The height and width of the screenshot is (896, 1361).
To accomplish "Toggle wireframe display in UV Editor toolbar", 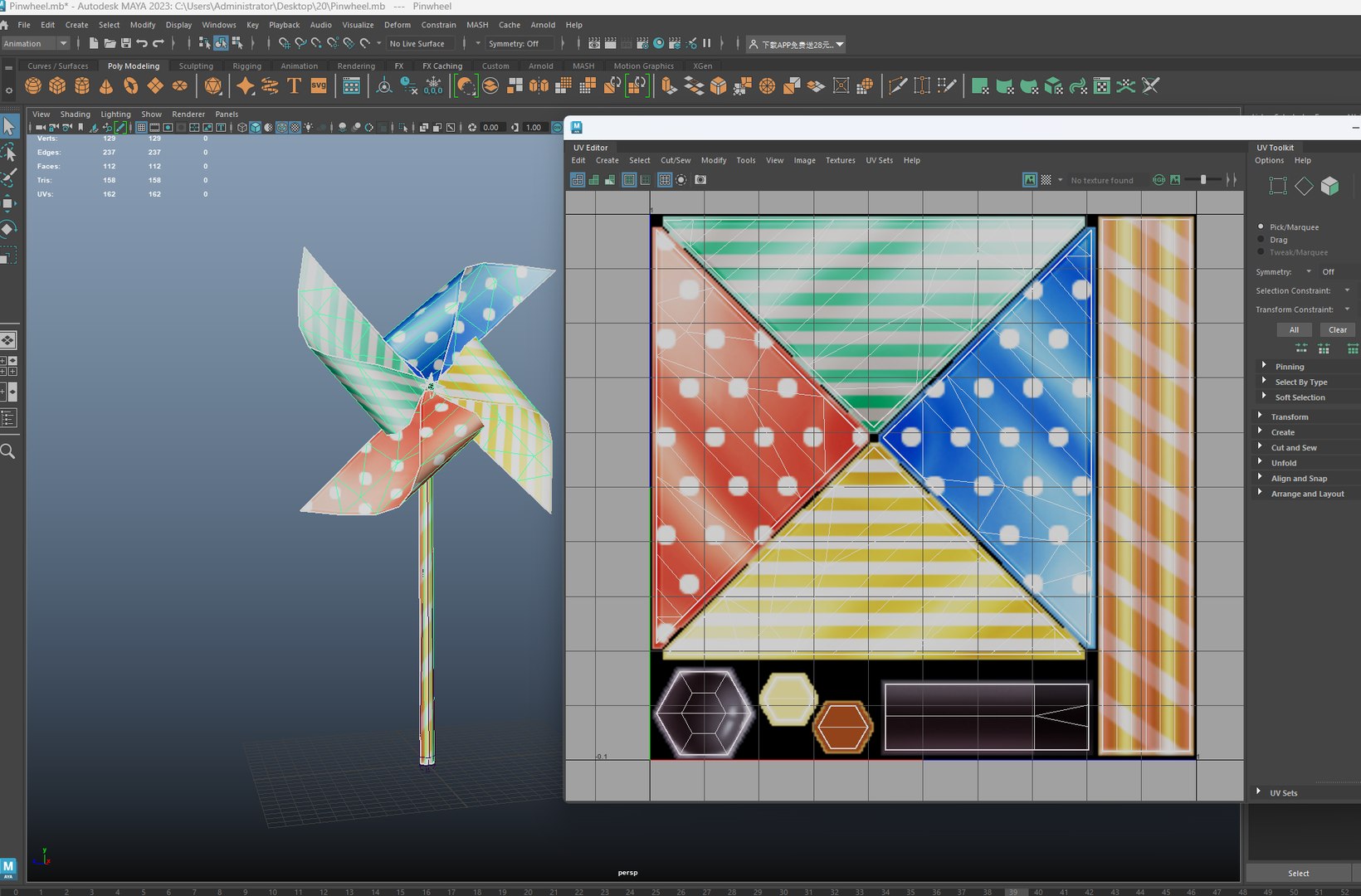I will [x=578, y=179].
